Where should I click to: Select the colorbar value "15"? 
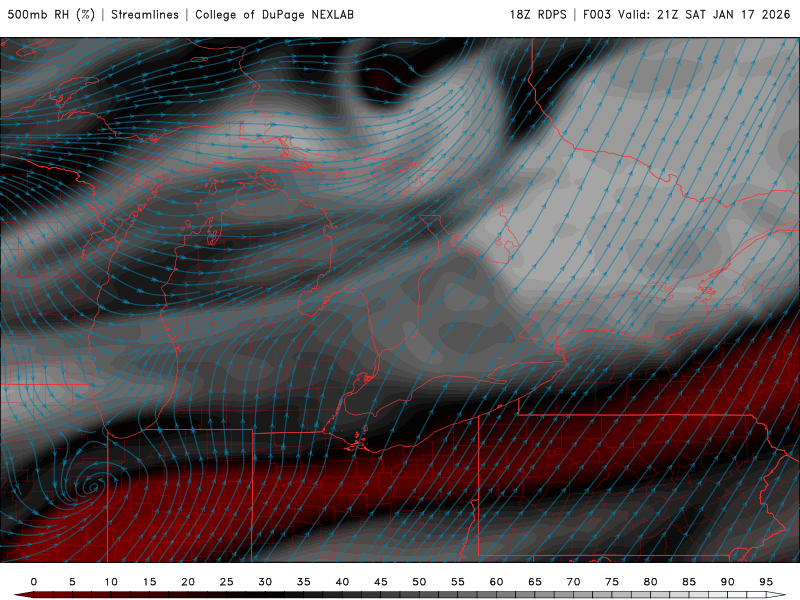pos(149,582)
